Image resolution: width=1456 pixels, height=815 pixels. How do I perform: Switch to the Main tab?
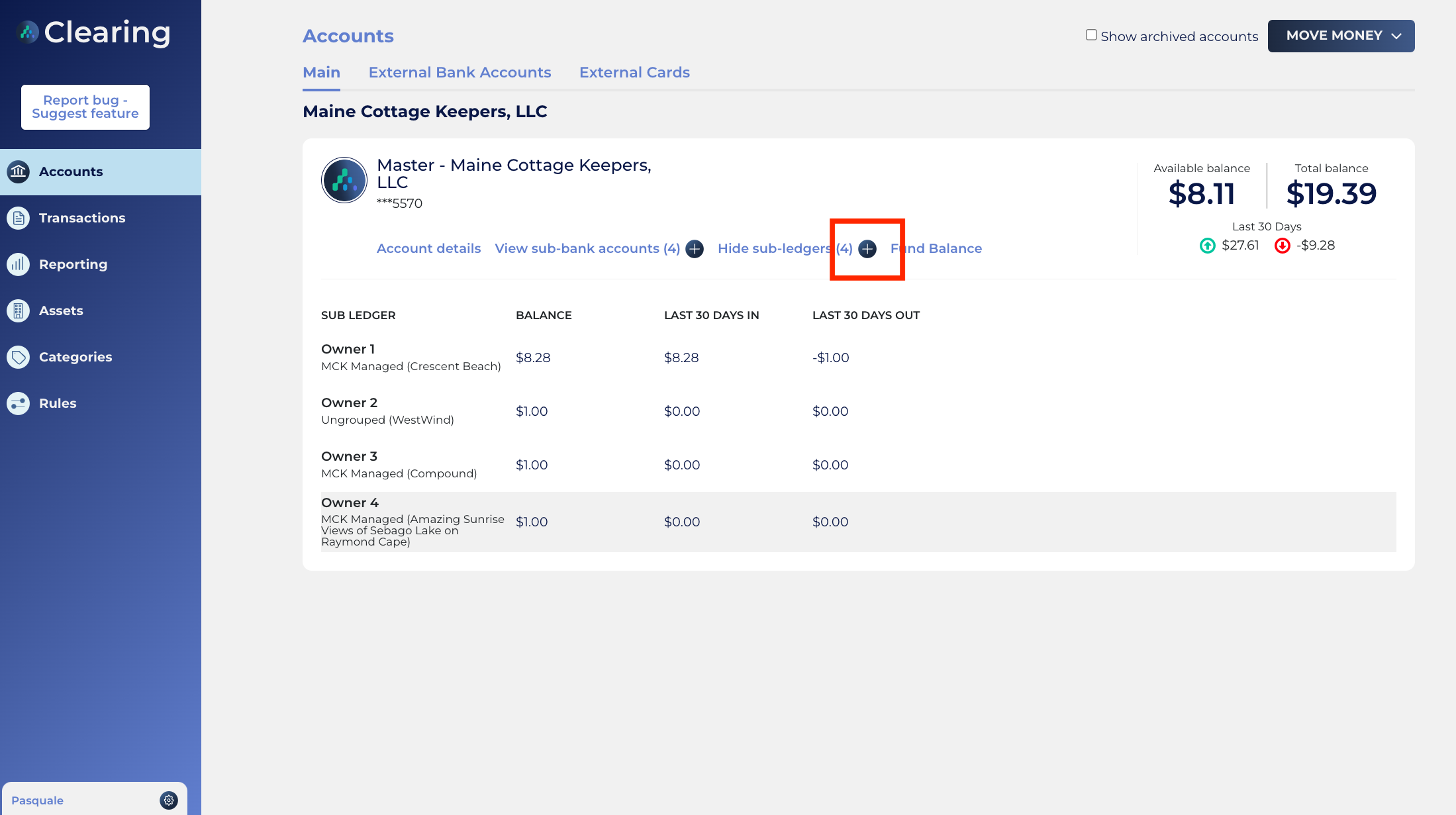click(x=321, y=73)
